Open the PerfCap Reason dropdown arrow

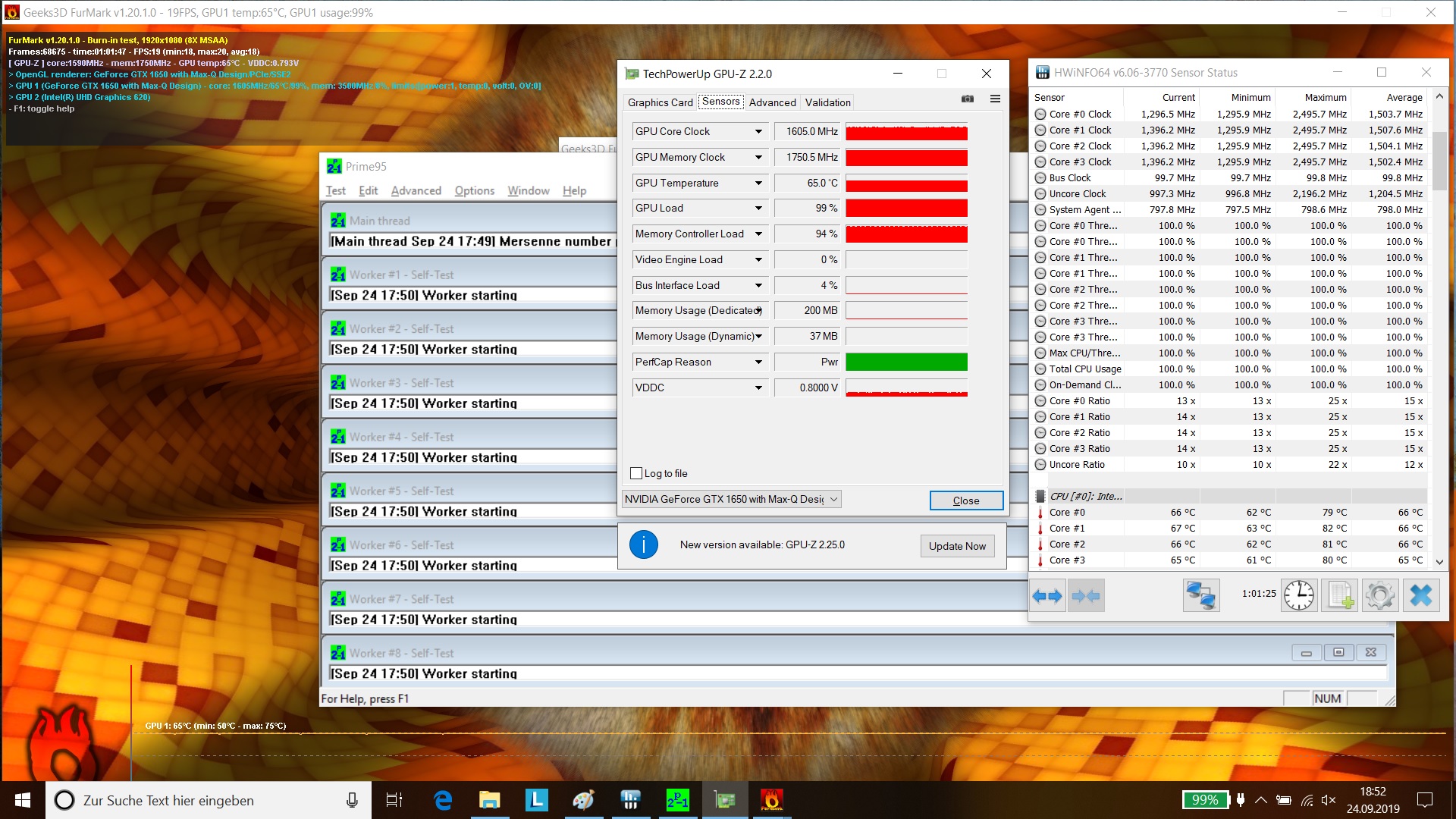pos(758,362)
